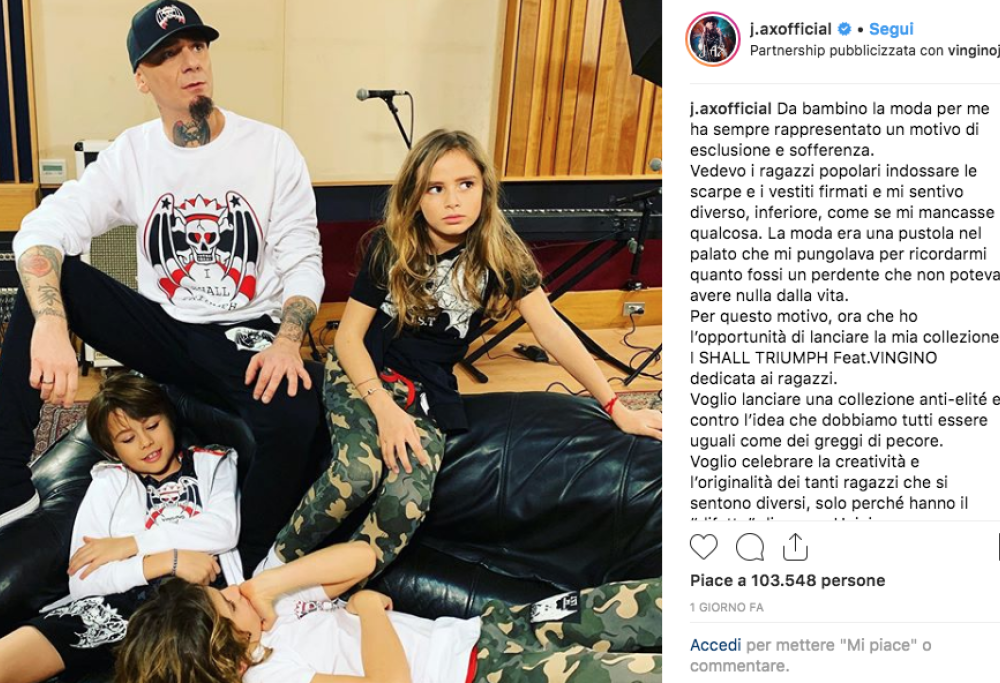
Task: View likes list: Piace a 103.548 persone
Action: pyautogui.click(x=787, y=580)
